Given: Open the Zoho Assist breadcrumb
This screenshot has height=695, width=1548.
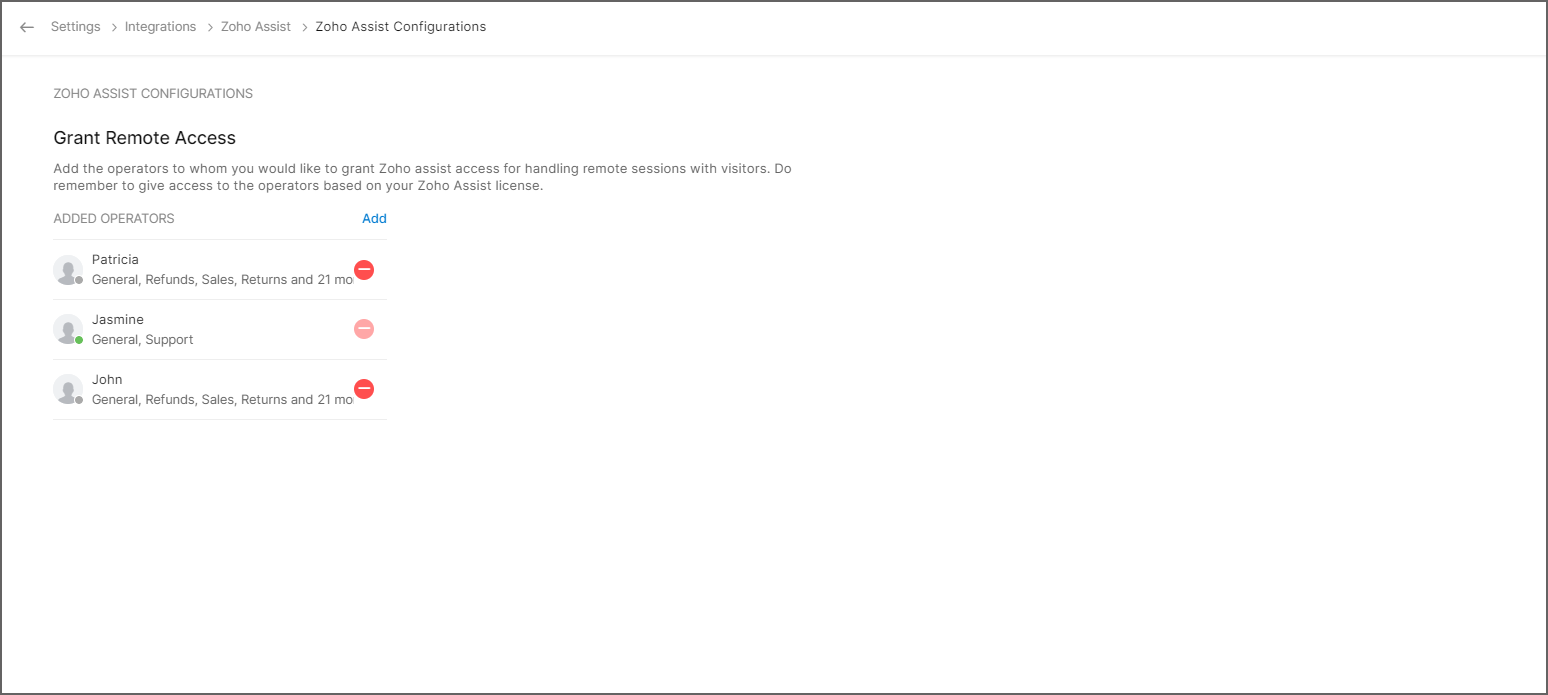Looking at the screenshot, I should click(256, 27).
